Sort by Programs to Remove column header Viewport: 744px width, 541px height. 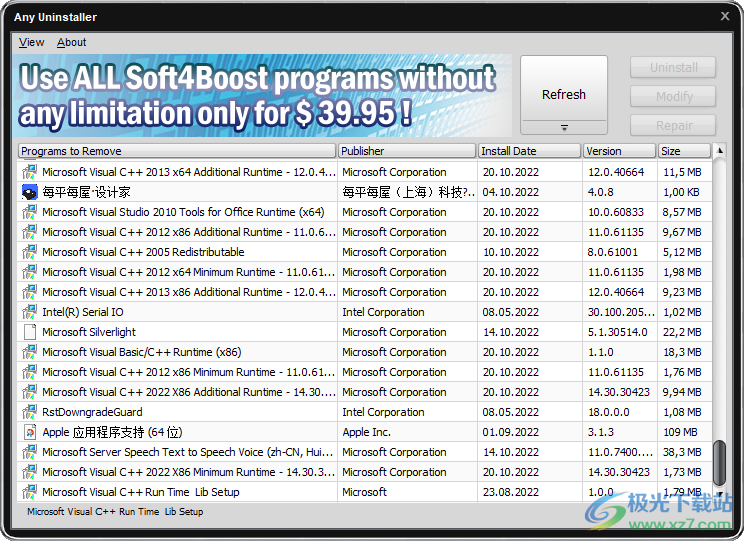pos(177,151)
